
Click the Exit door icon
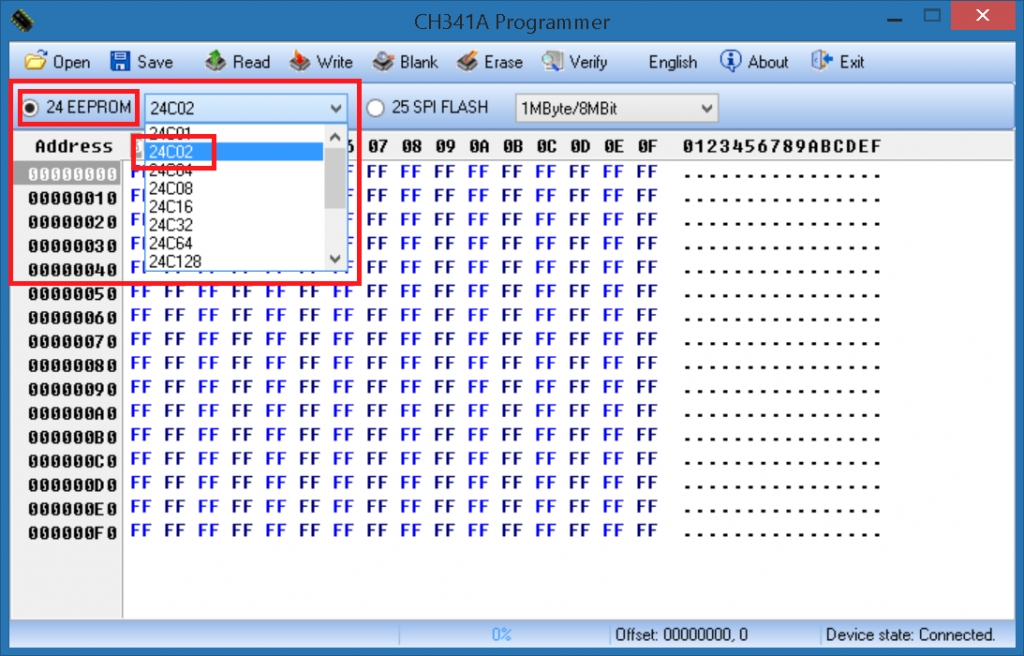822,61
